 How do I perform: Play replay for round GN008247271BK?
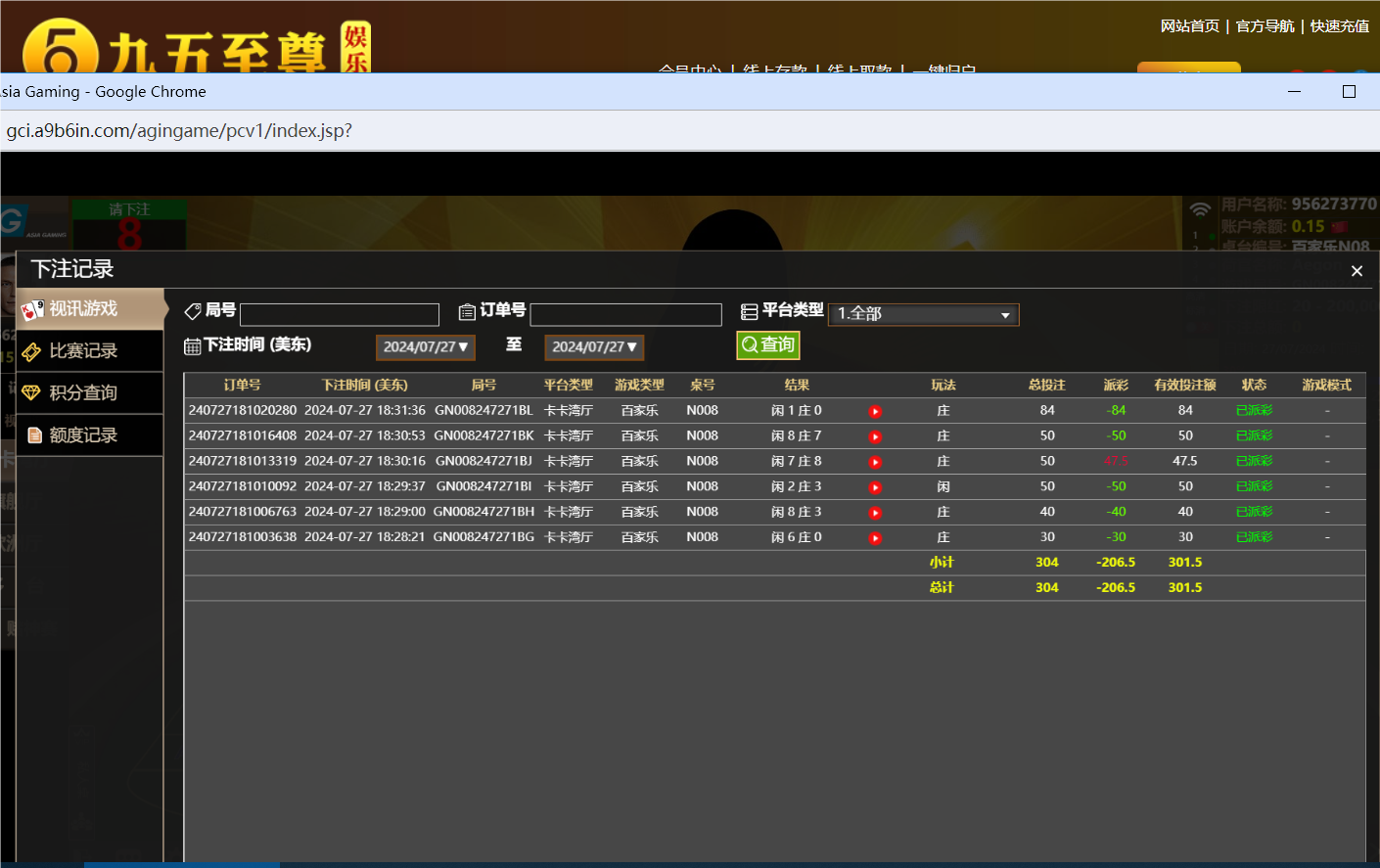click(x=875, y=437)
